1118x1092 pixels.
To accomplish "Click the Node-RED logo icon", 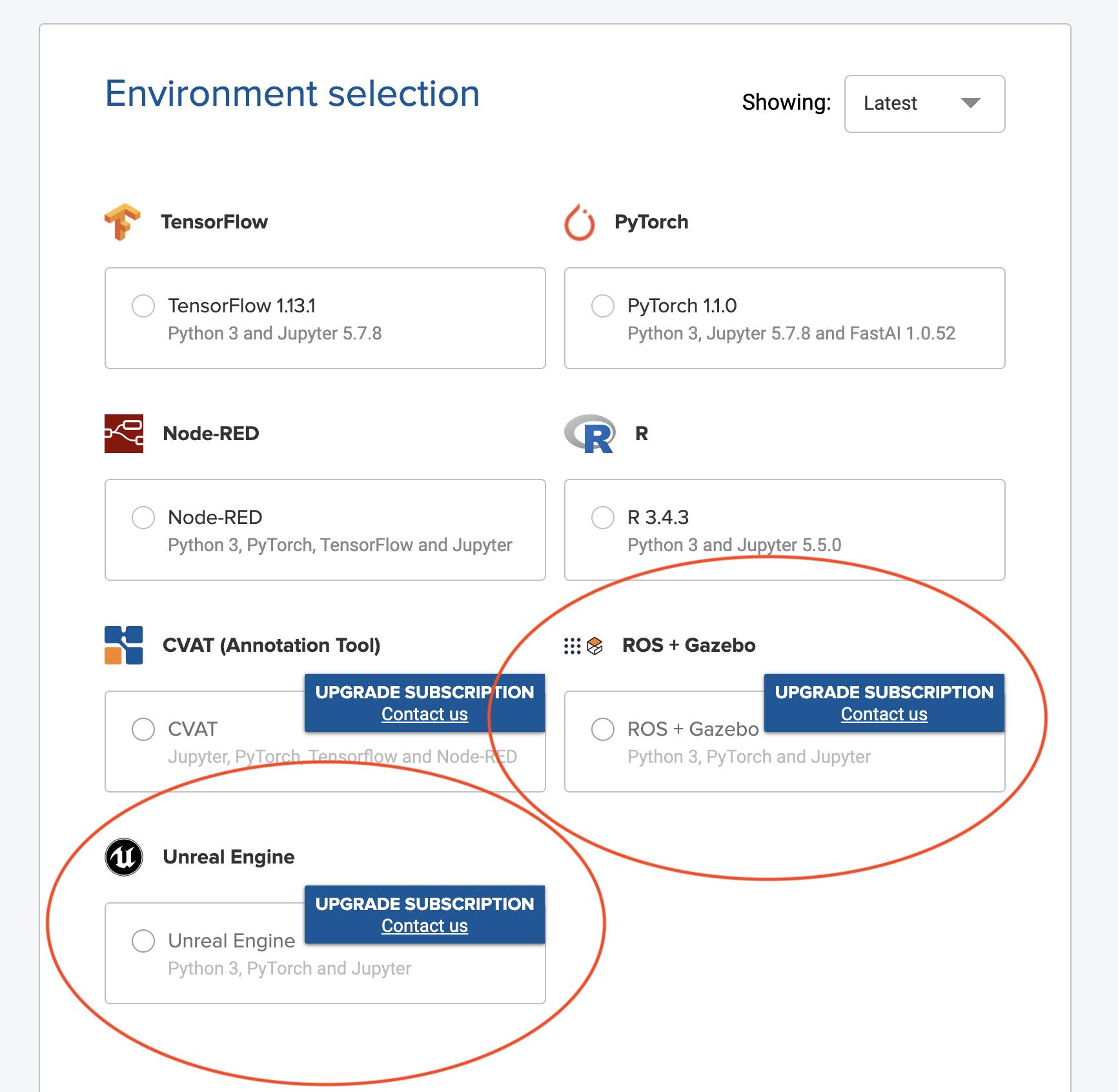I will tap(124, 434).
